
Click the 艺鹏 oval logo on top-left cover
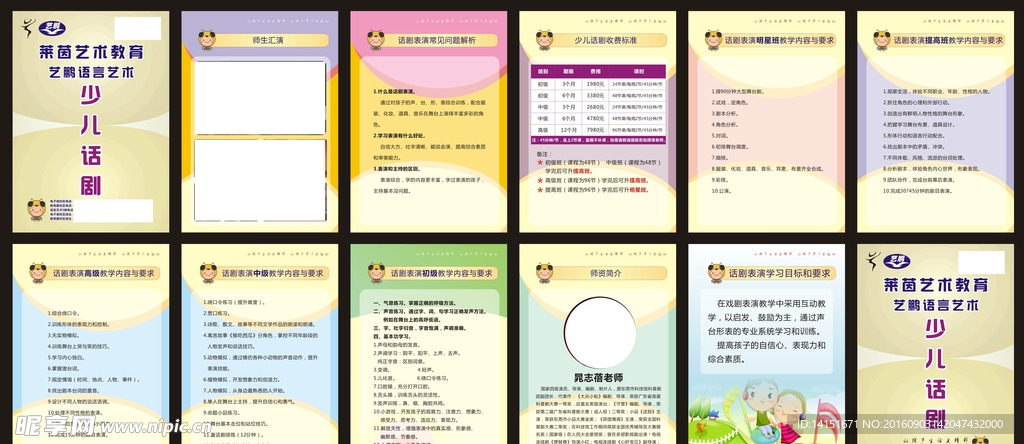52,28
